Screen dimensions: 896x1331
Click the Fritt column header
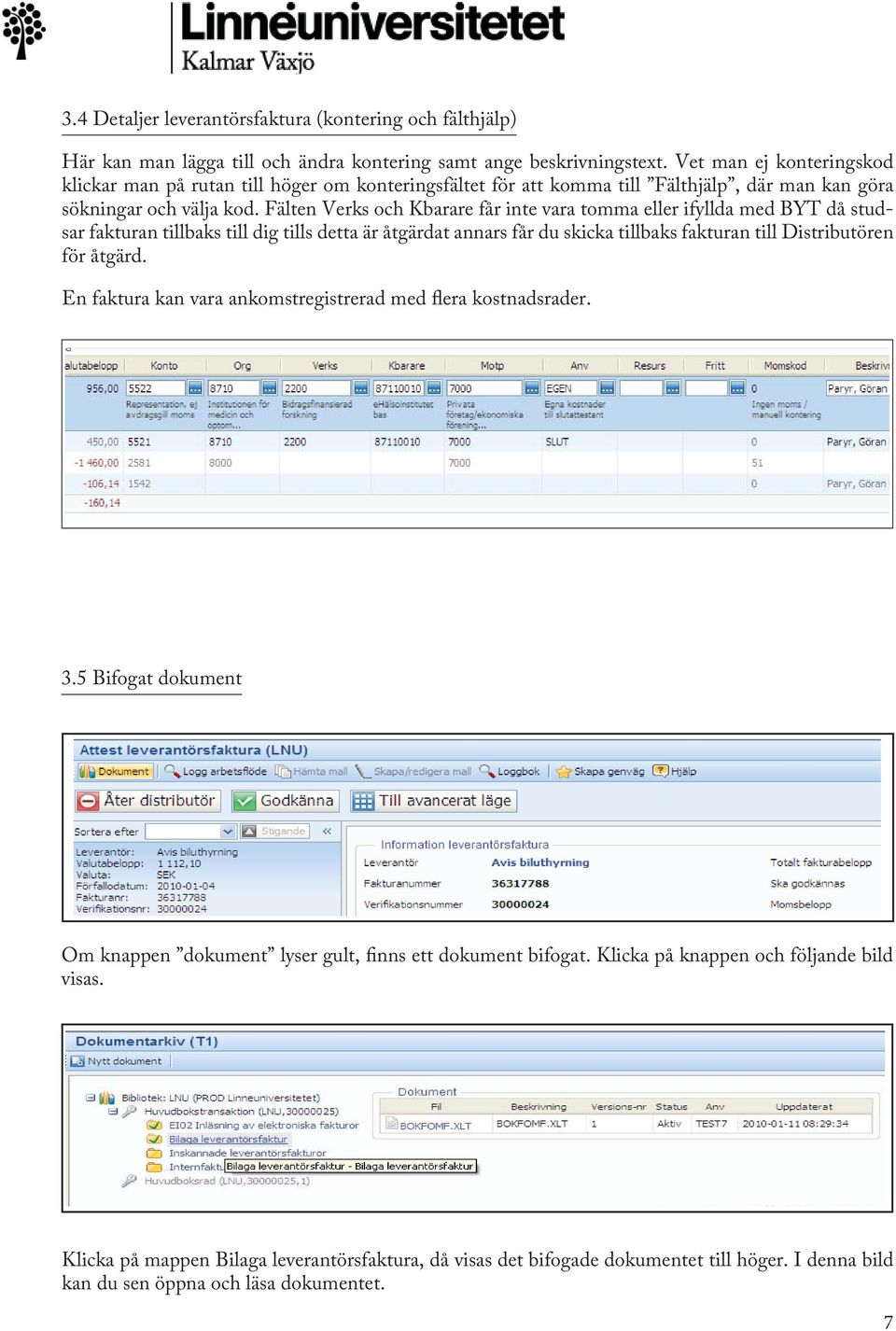coord(715,366)
